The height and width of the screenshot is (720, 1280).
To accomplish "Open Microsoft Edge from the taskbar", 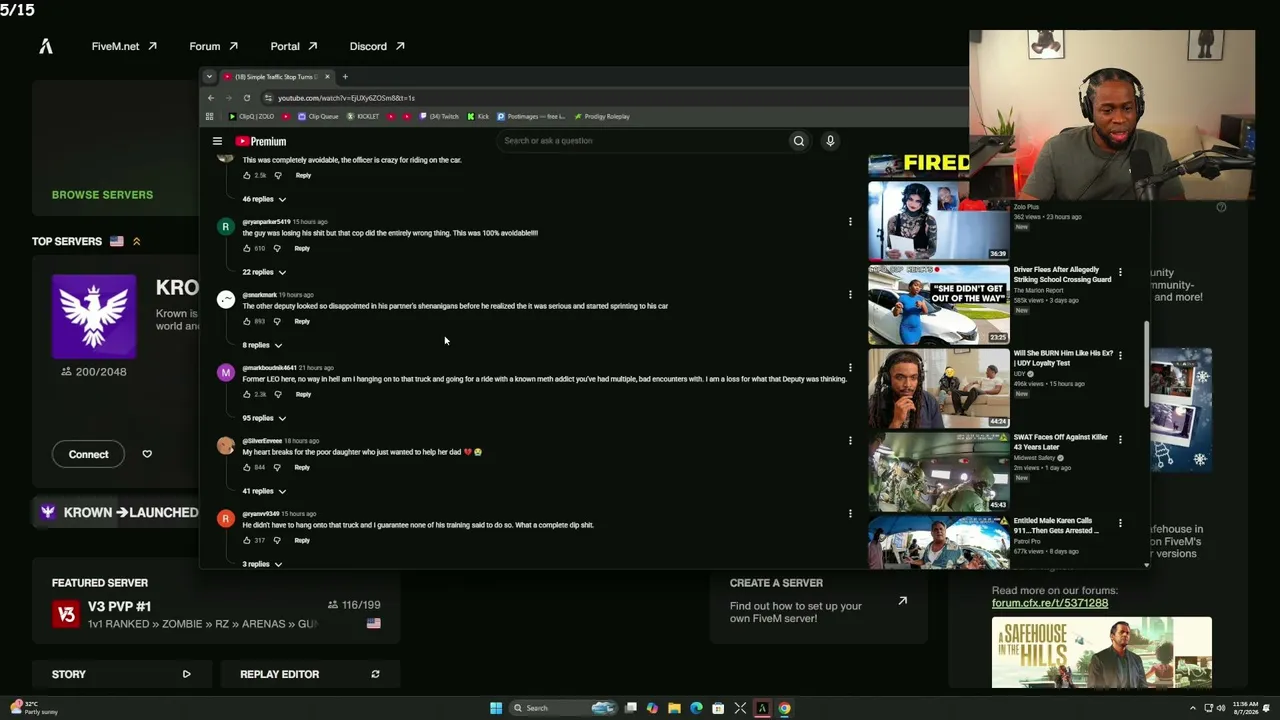I will click(696, 708).
